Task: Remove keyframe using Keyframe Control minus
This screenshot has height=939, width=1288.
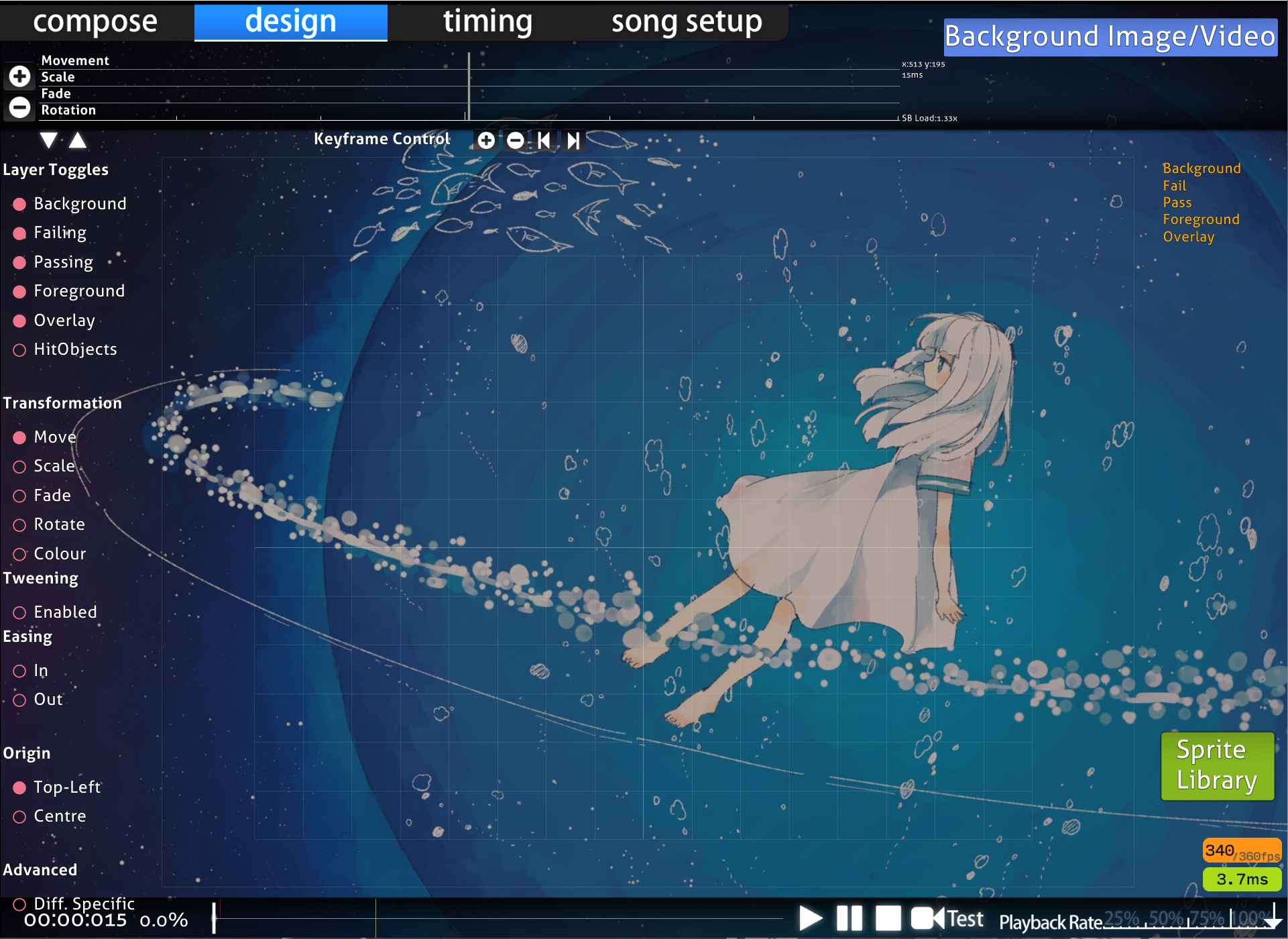Action: click(515, 140)
